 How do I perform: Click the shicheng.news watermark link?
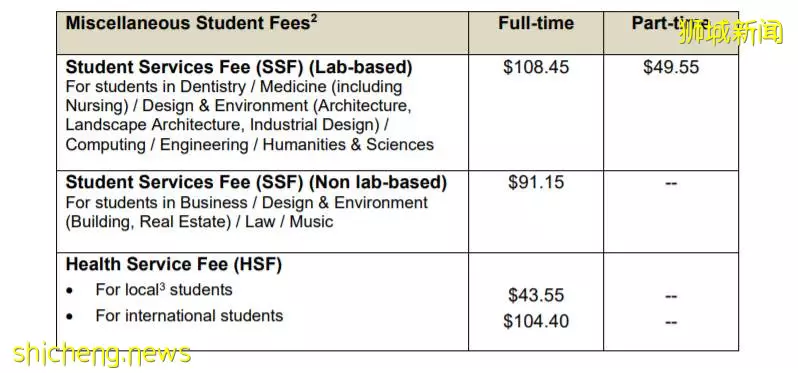tap(102, 353)
